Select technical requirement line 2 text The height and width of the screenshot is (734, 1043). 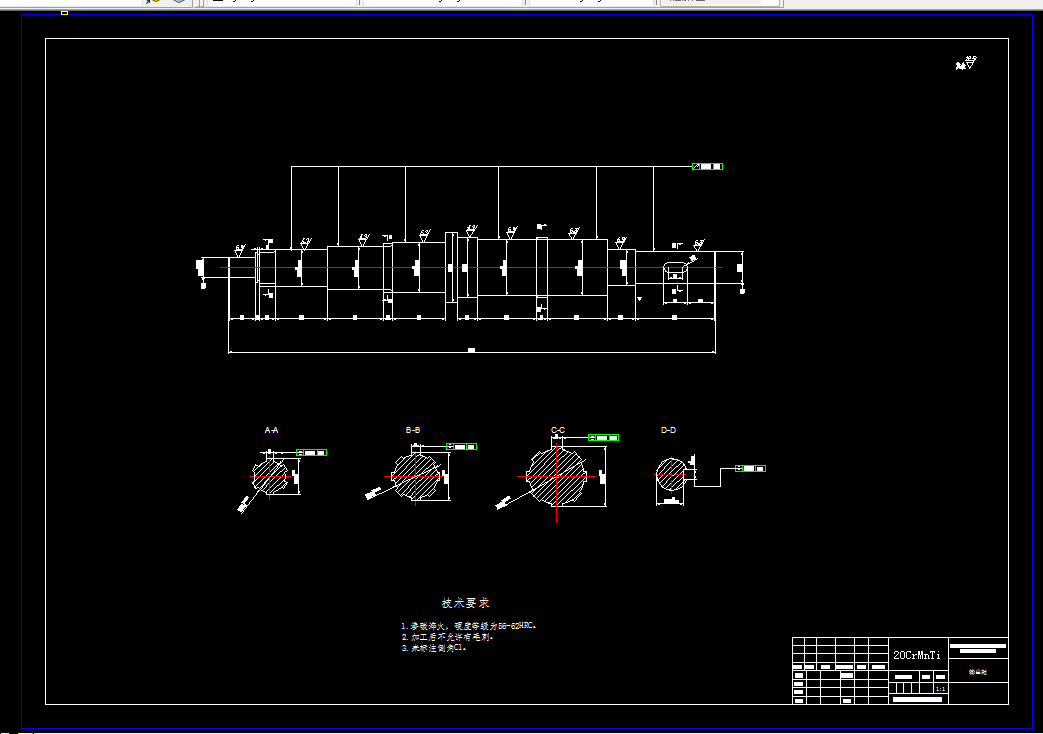[x=447, y=637]
